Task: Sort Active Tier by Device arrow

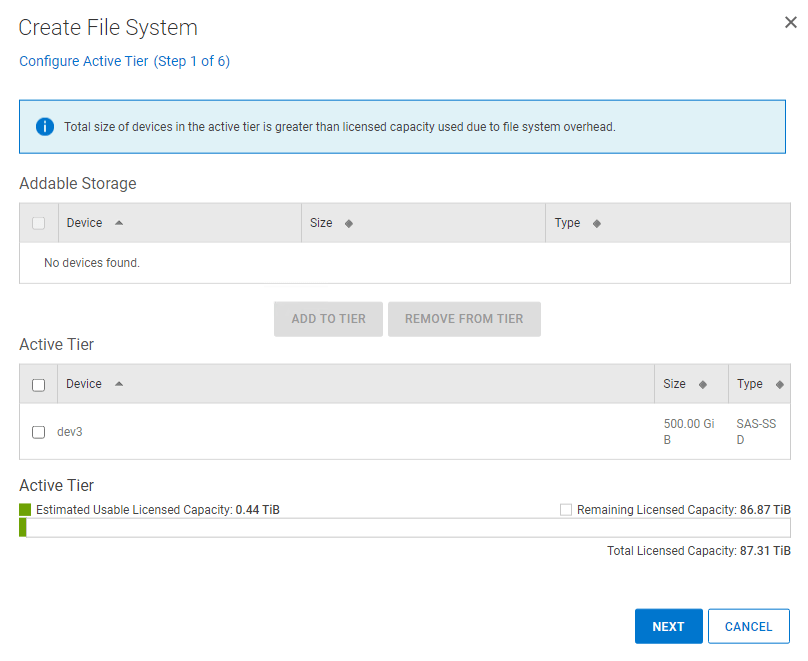Action: (119, 384)
